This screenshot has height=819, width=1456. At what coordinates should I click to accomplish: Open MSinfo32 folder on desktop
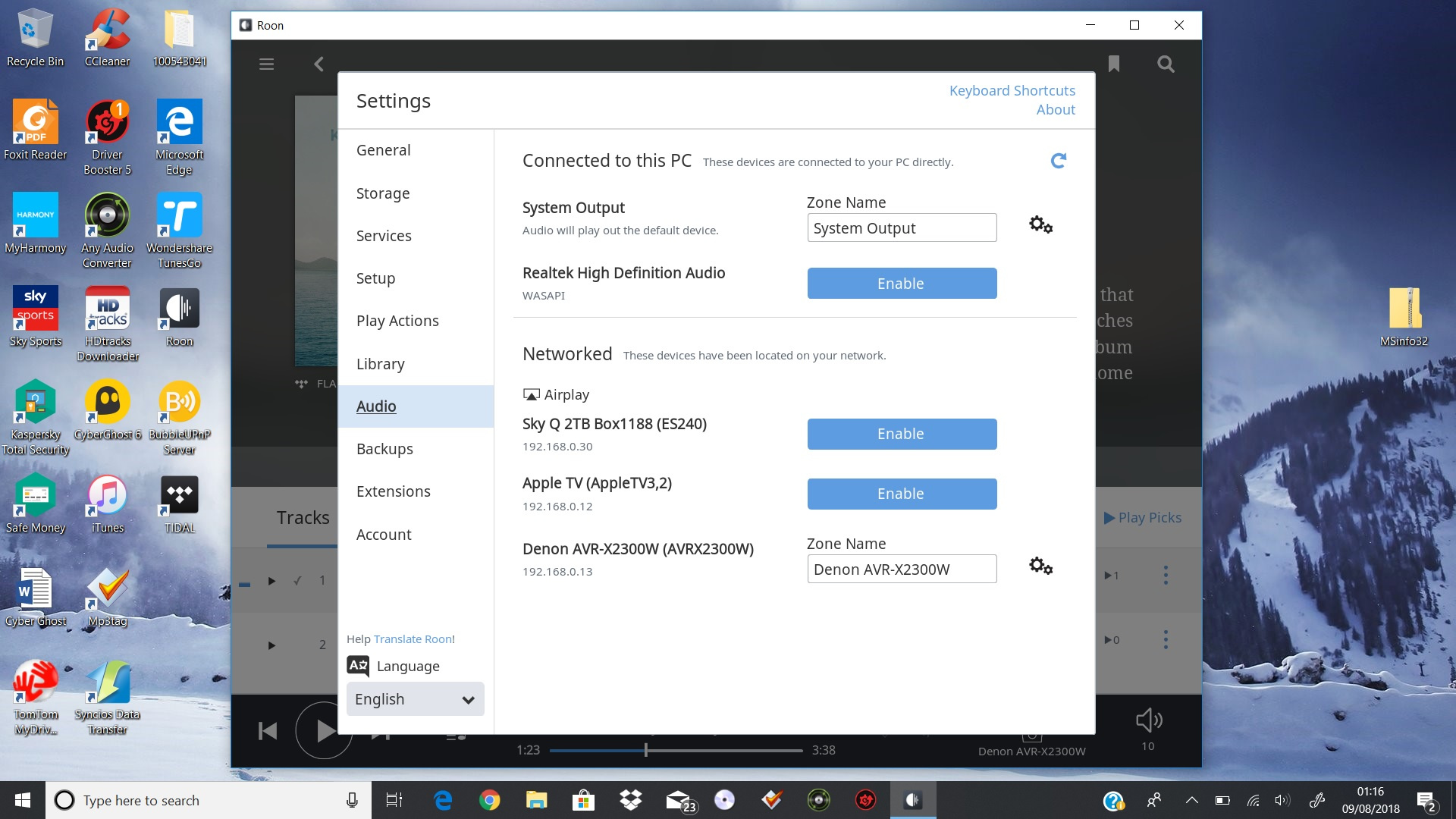point(1404,317)
